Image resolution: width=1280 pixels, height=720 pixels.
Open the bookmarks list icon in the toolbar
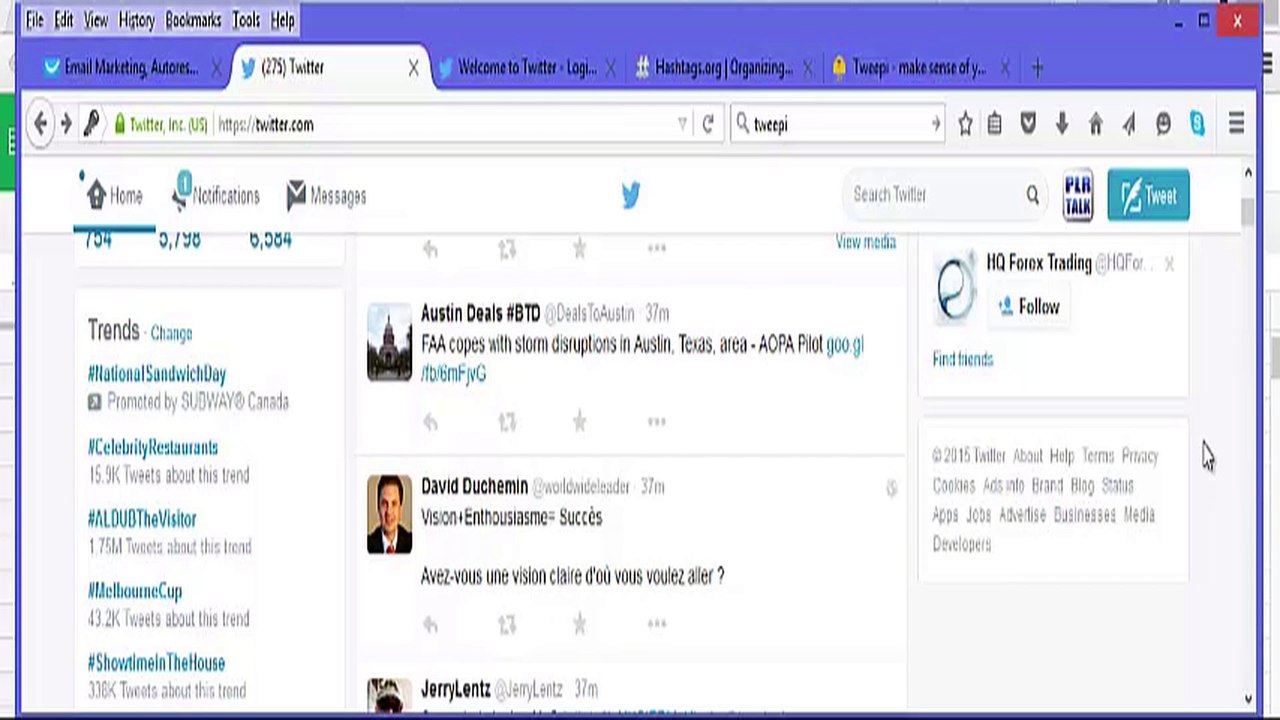(x=994, y=124)
